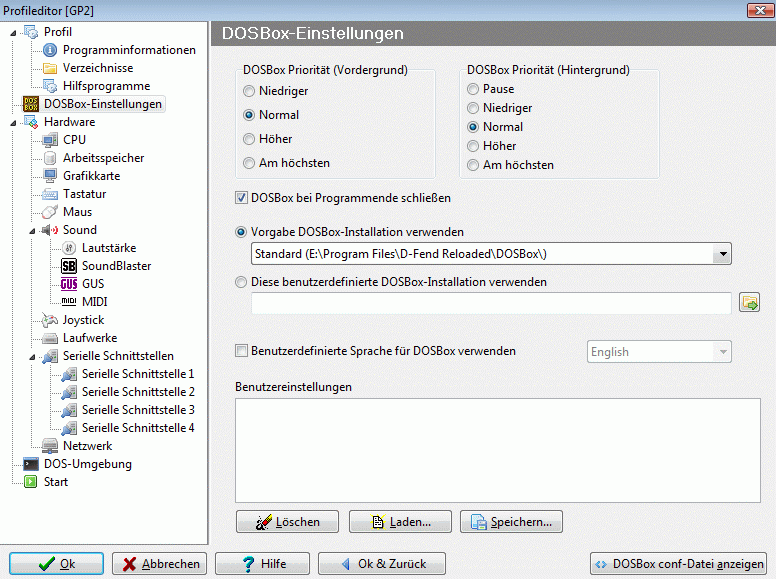Open the Standard DOSBox installation dropdown
Image resolution: width=776 pixels, height=579 pixels.
coord(723,254)
